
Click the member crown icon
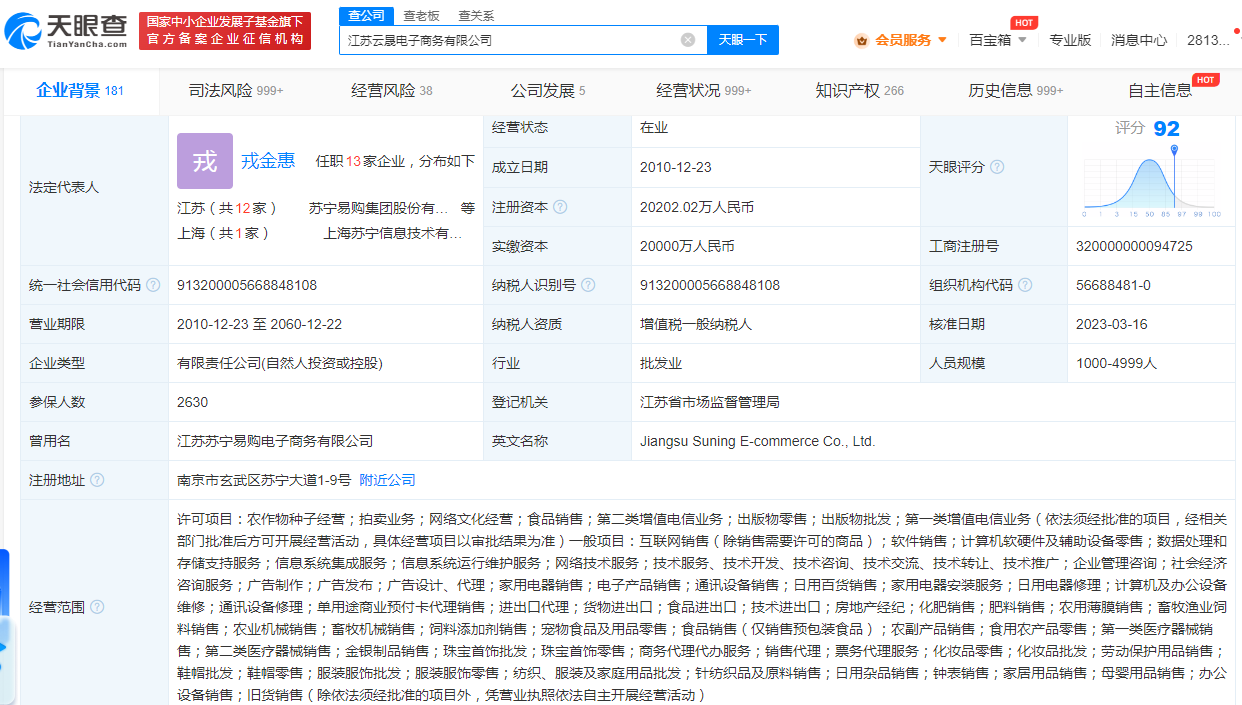[862, 40]
